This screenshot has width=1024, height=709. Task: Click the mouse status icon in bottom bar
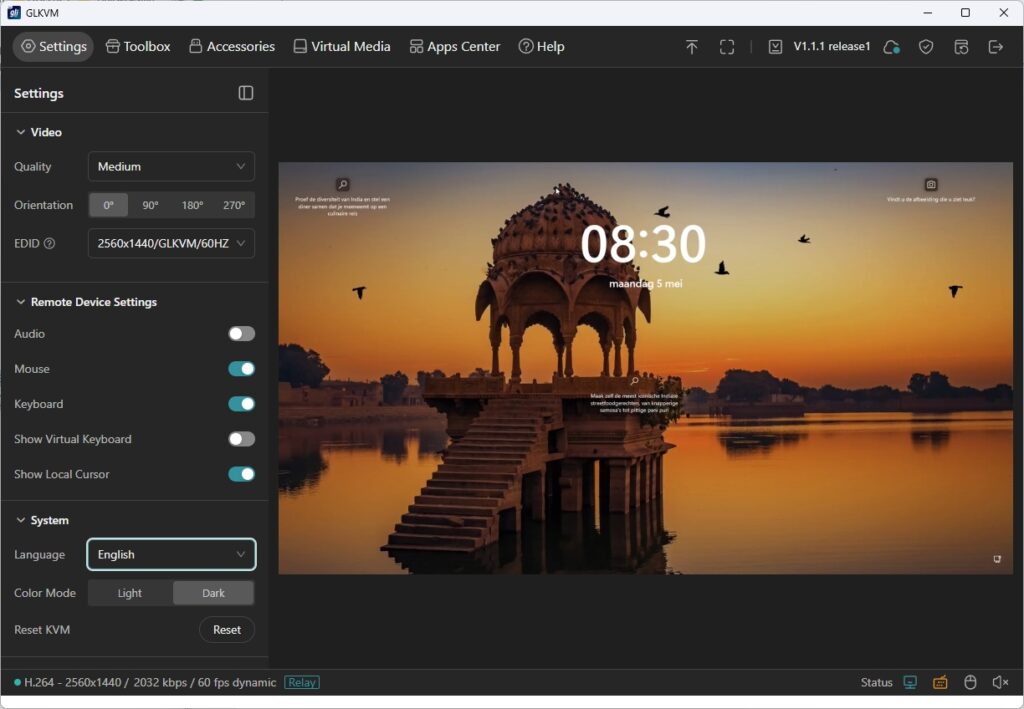pos(970,682)
